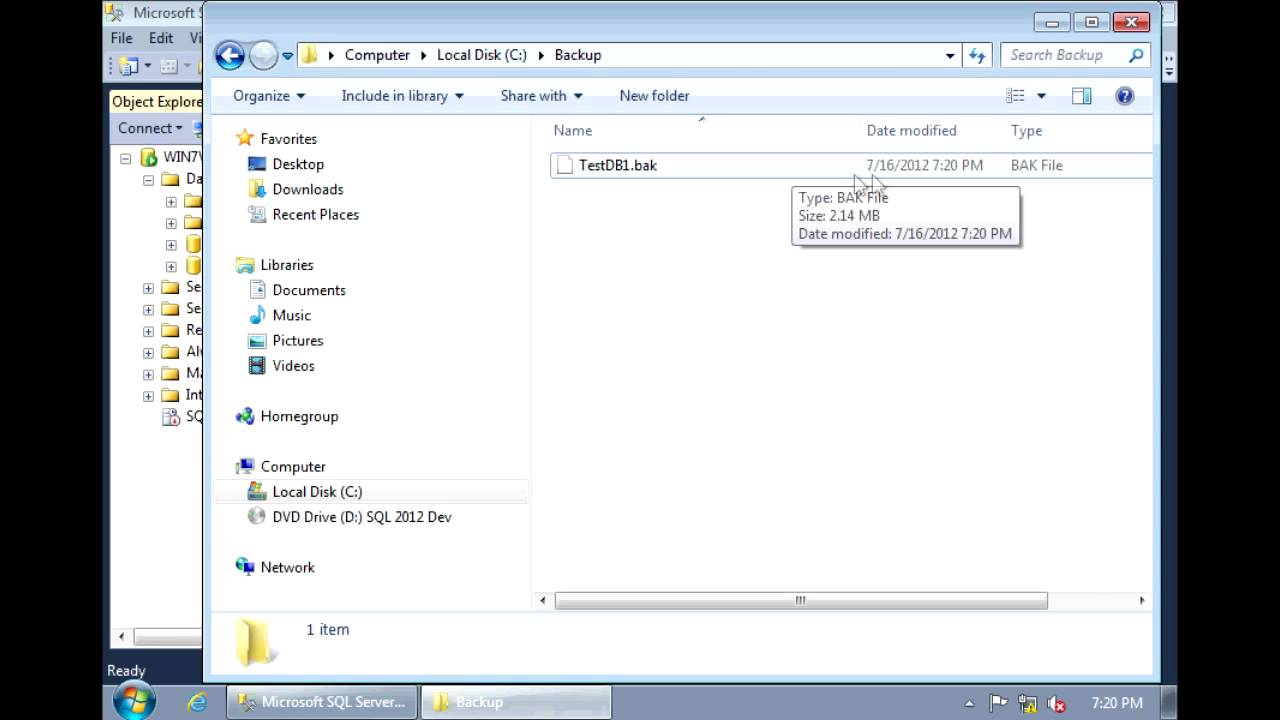The image size is (1280, 720).
Task: Expand the Al folder in Object Explorer
Action: (x=148, y=352)
